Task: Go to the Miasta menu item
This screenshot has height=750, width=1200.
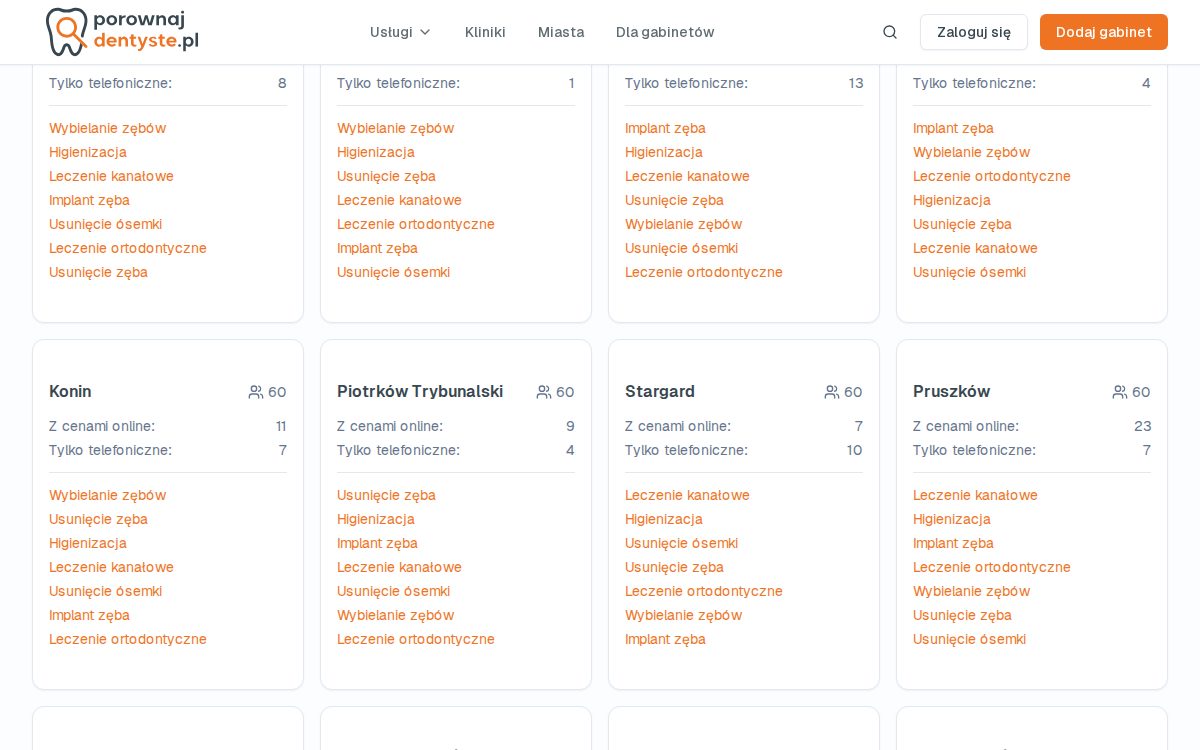Action: pos(561,32)
